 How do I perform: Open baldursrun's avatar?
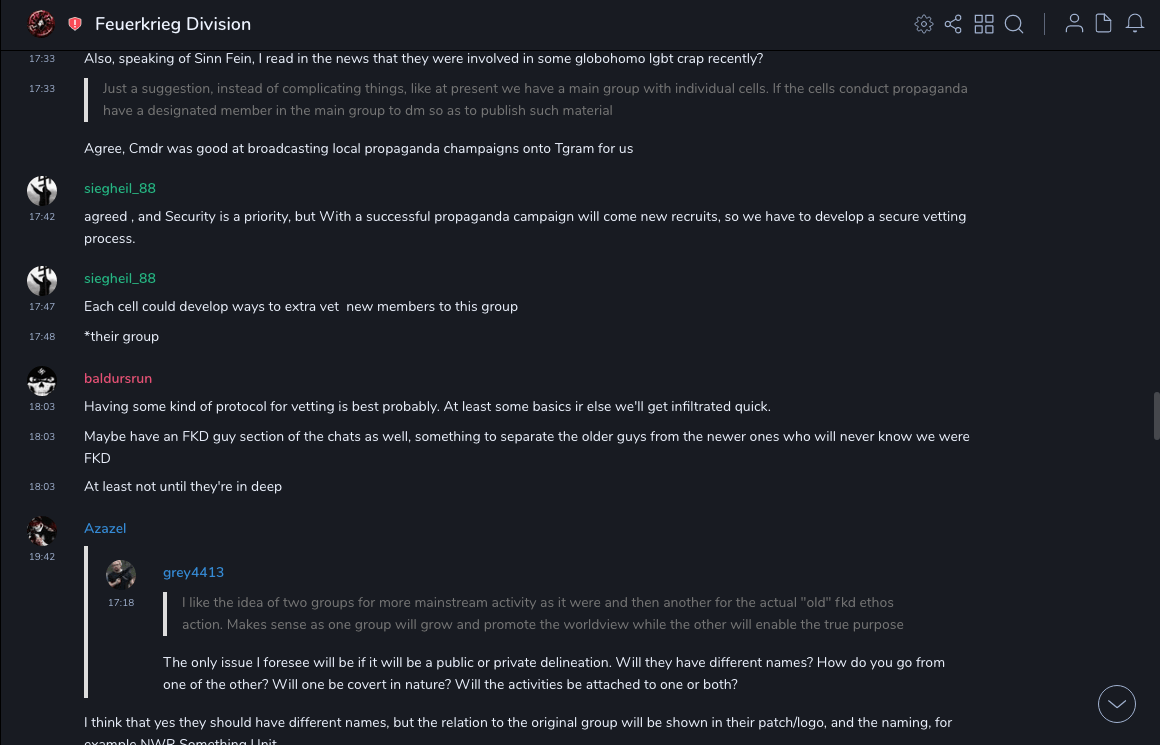click(x=42, y=380)
